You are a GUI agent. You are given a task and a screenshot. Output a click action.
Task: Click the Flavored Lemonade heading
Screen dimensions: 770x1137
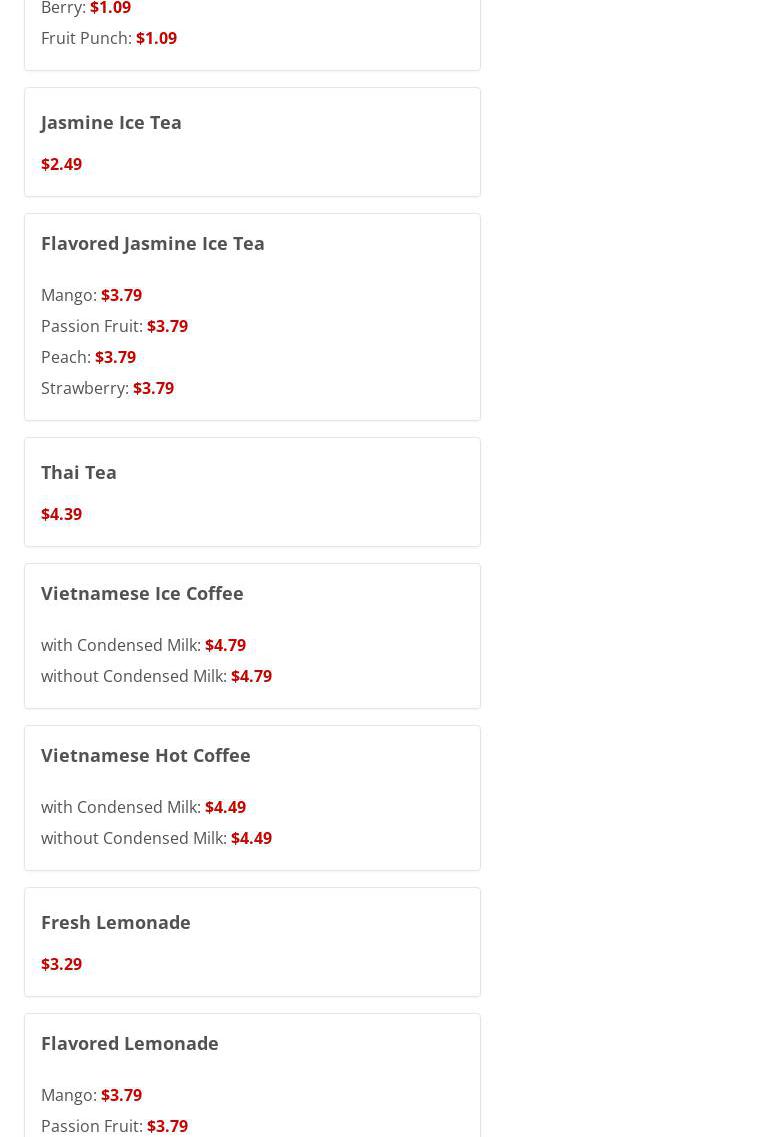pyautogui.click(x=130, y=1043)
